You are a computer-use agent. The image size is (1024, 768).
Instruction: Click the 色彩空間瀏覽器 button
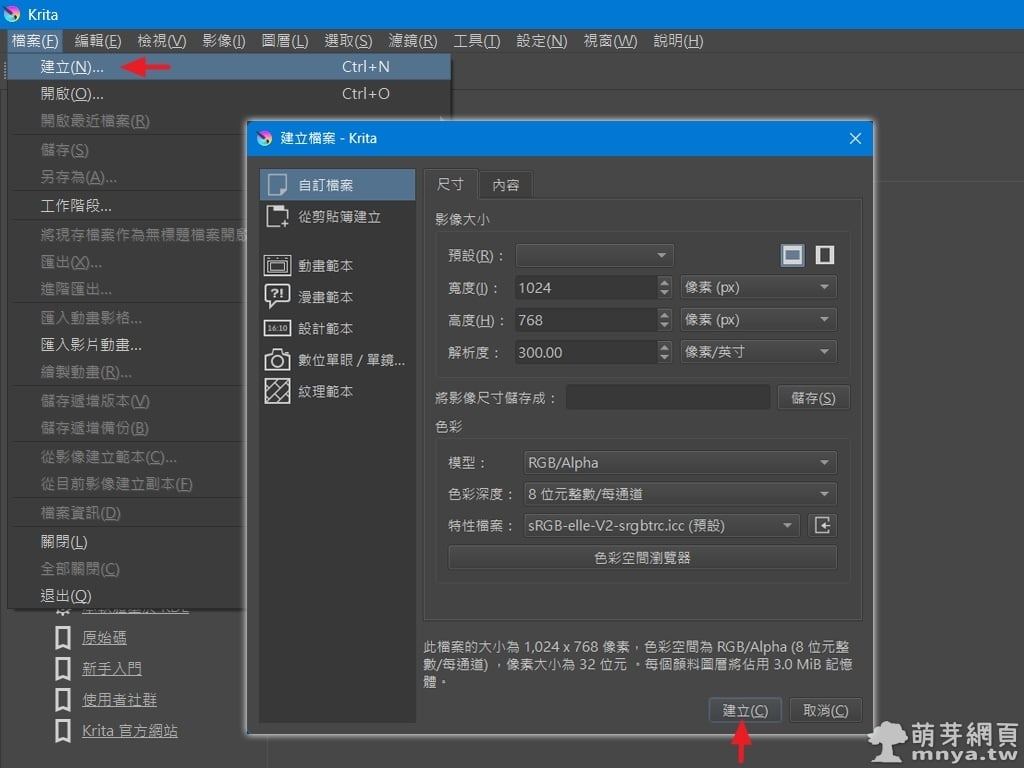[642, 558]
